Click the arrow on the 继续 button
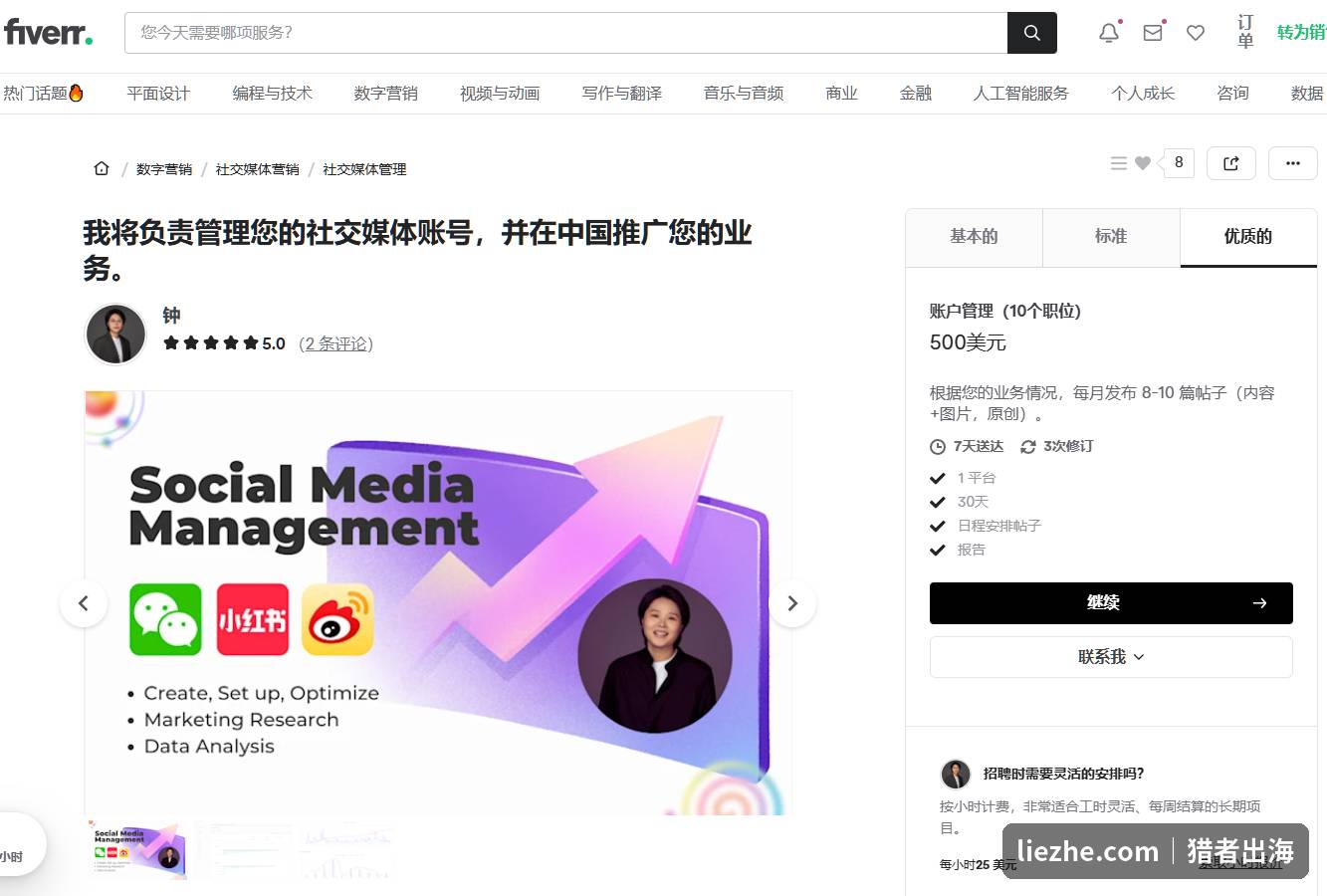1327x896 pixels. pos(1259,603)
